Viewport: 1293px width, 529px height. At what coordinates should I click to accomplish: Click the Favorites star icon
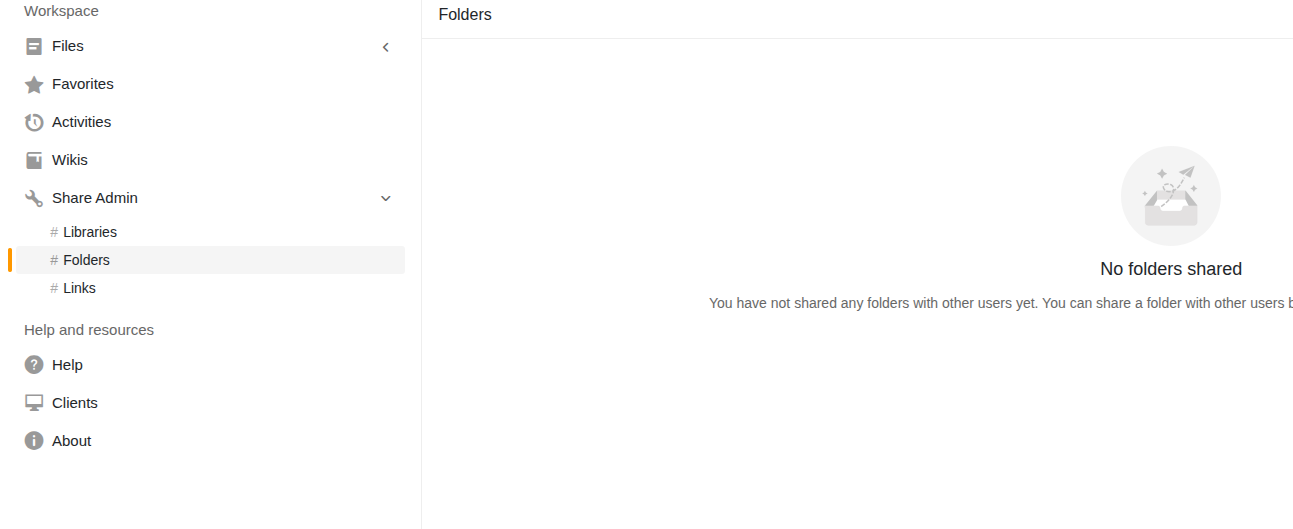pos(34,84)
